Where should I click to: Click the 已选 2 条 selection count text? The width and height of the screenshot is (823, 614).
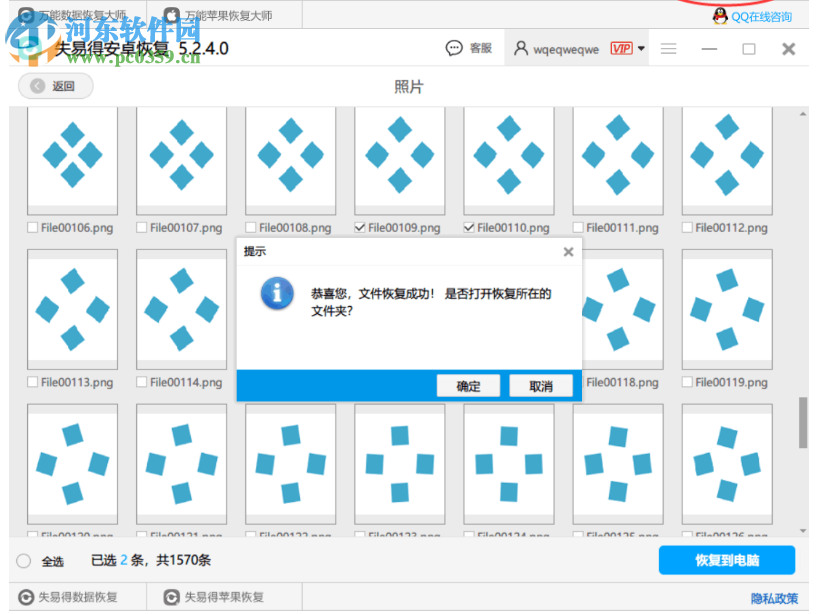click(x=118, y=560)
